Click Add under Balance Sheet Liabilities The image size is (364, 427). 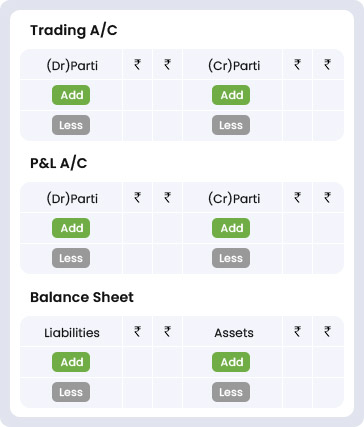pos(71,362)
